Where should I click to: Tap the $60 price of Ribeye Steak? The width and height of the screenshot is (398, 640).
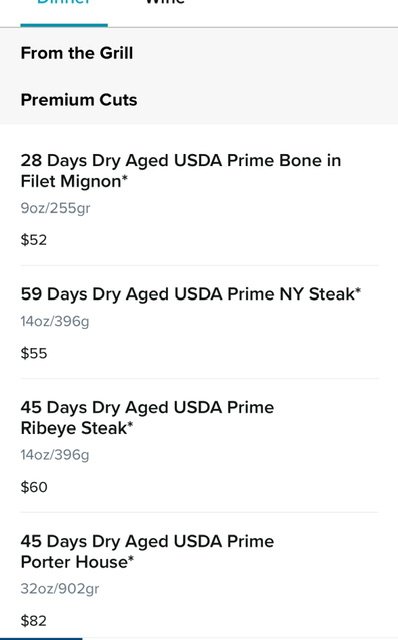click(34, 487)
